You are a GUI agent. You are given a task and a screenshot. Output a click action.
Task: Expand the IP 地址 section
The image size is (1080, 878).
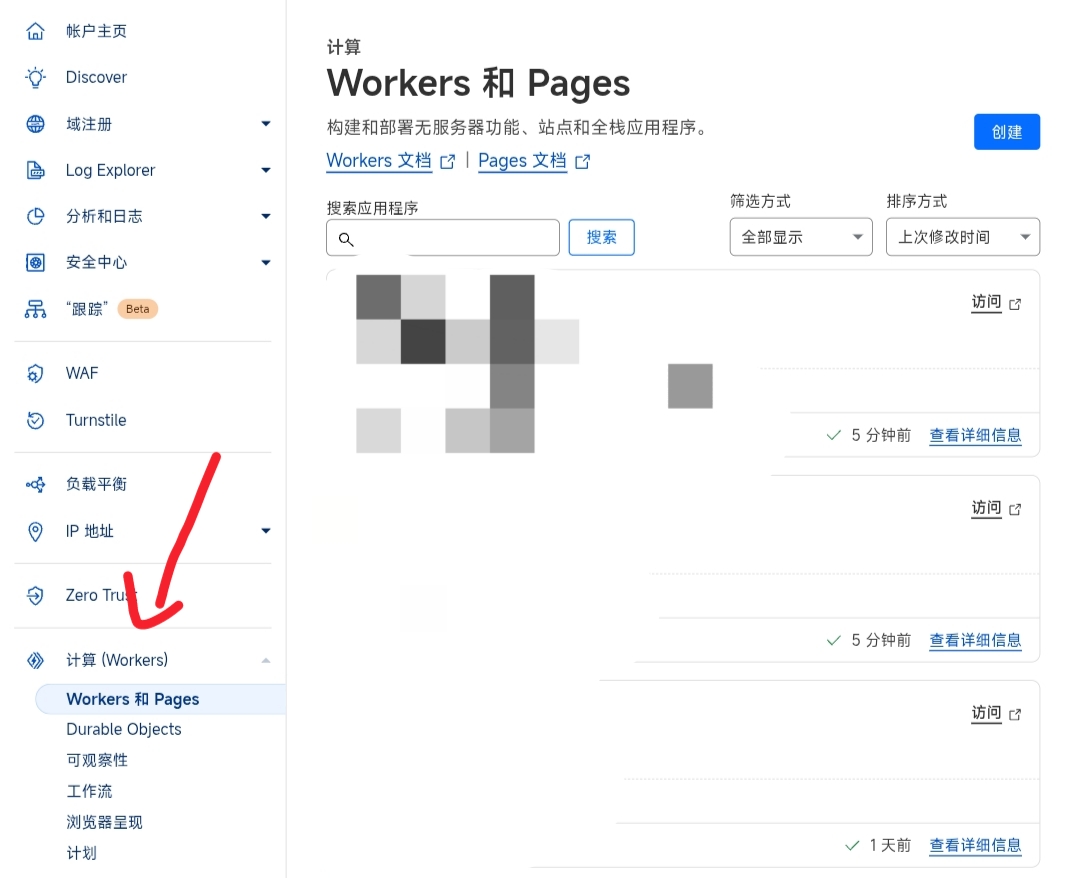click(x=265, y=531)
